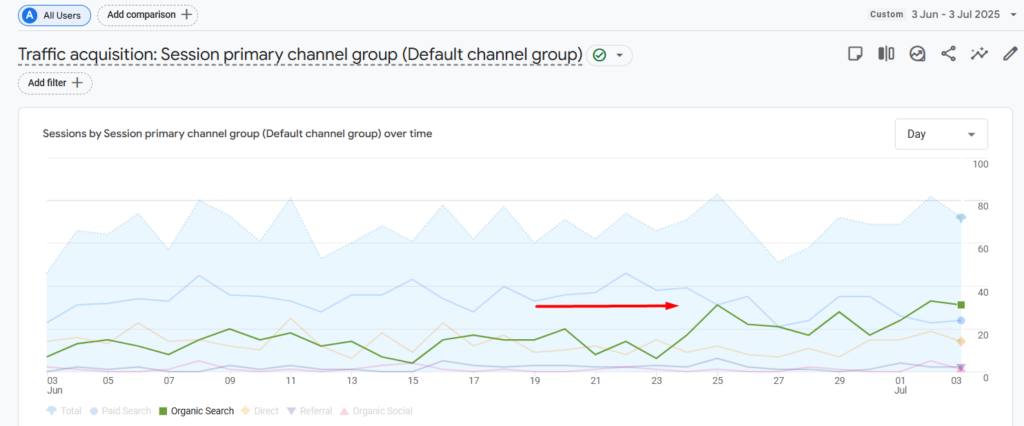Toggle Organic Search legend item
Screen dimensions: 1024x426
pos(196,411)
